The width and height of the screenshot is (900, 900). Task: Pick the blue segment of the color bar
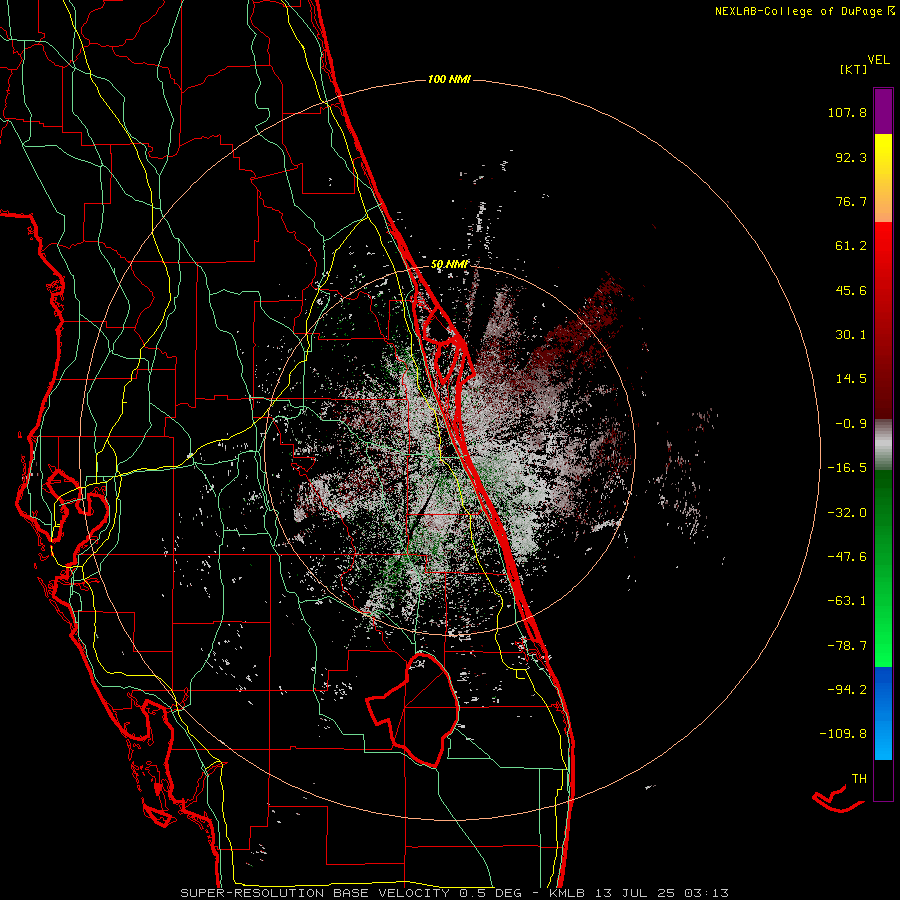click(x=883, y=689)
